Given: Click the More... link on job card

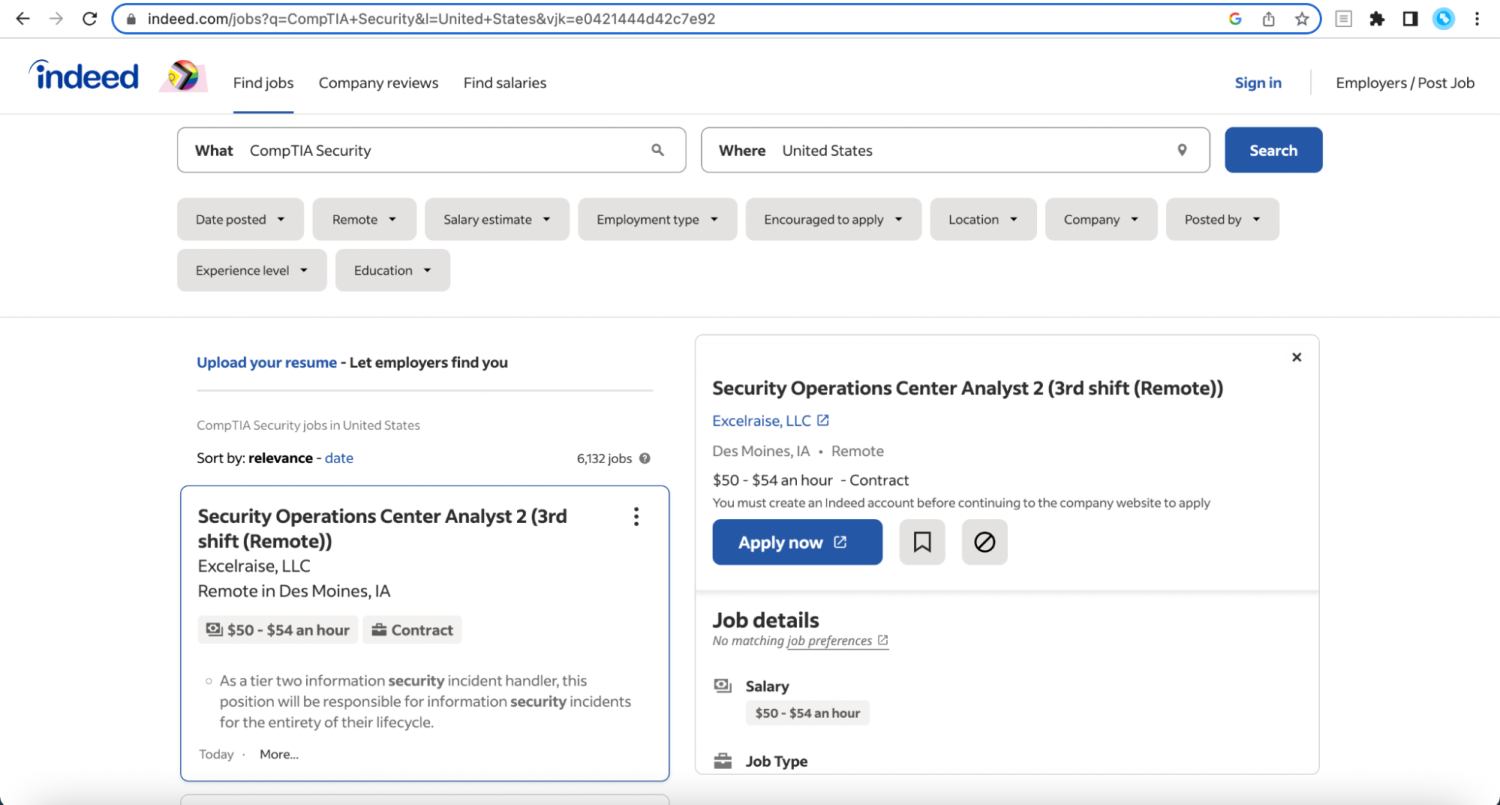Looking at the screenshot, I should [279, 755].
